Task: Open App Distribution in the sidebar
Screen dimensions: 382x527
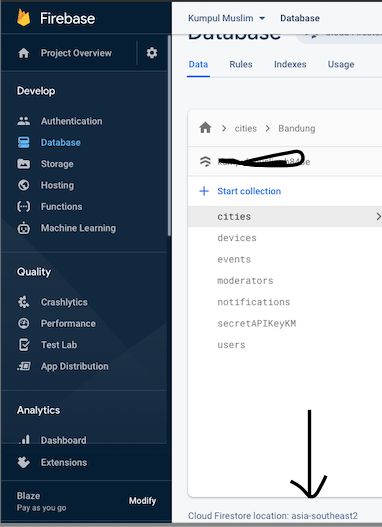Action: point(74,366)
